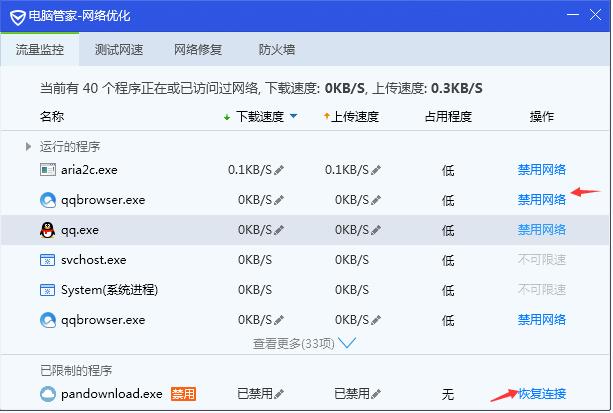Select the pandownload.exe row name
The image size is (613, 413).
click(112, 394)
